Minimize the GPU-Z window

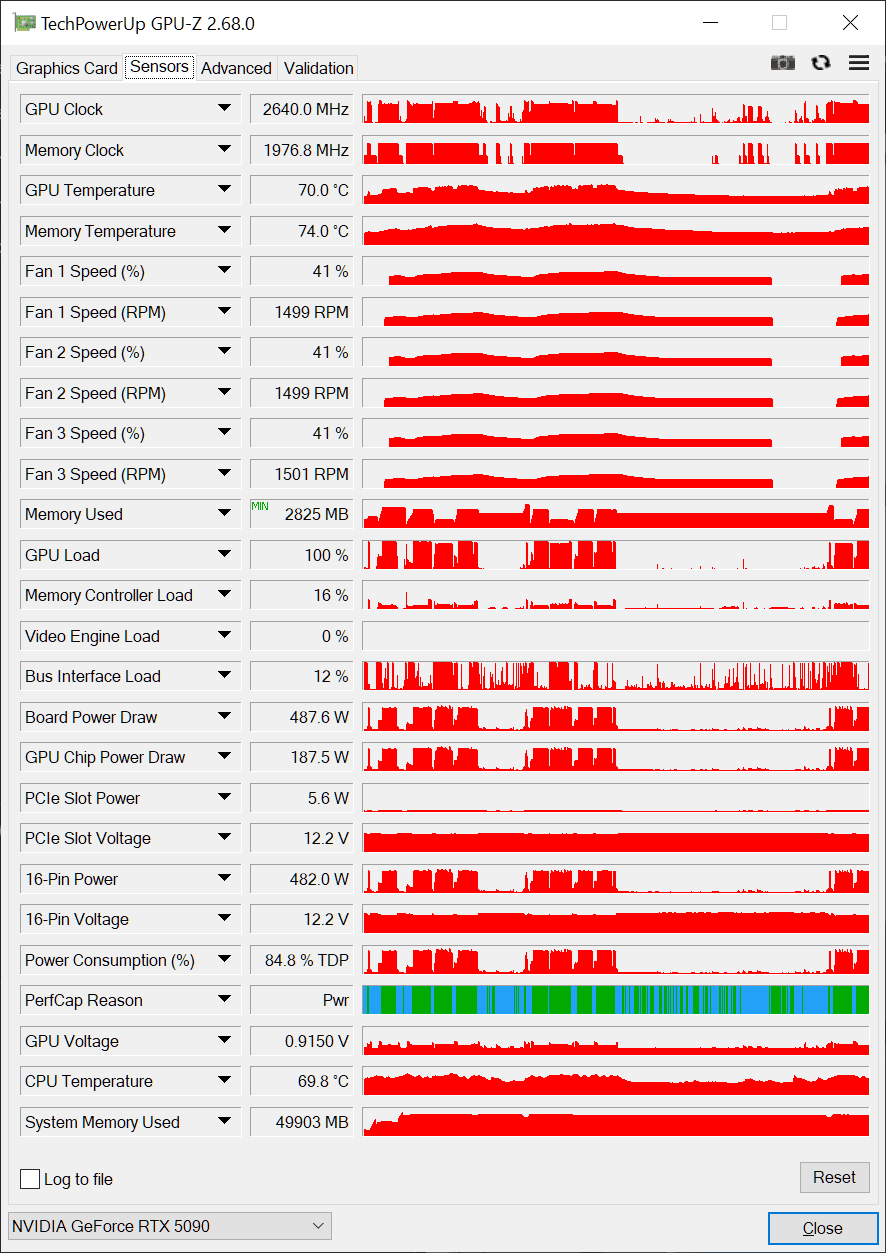coord(710,22)
